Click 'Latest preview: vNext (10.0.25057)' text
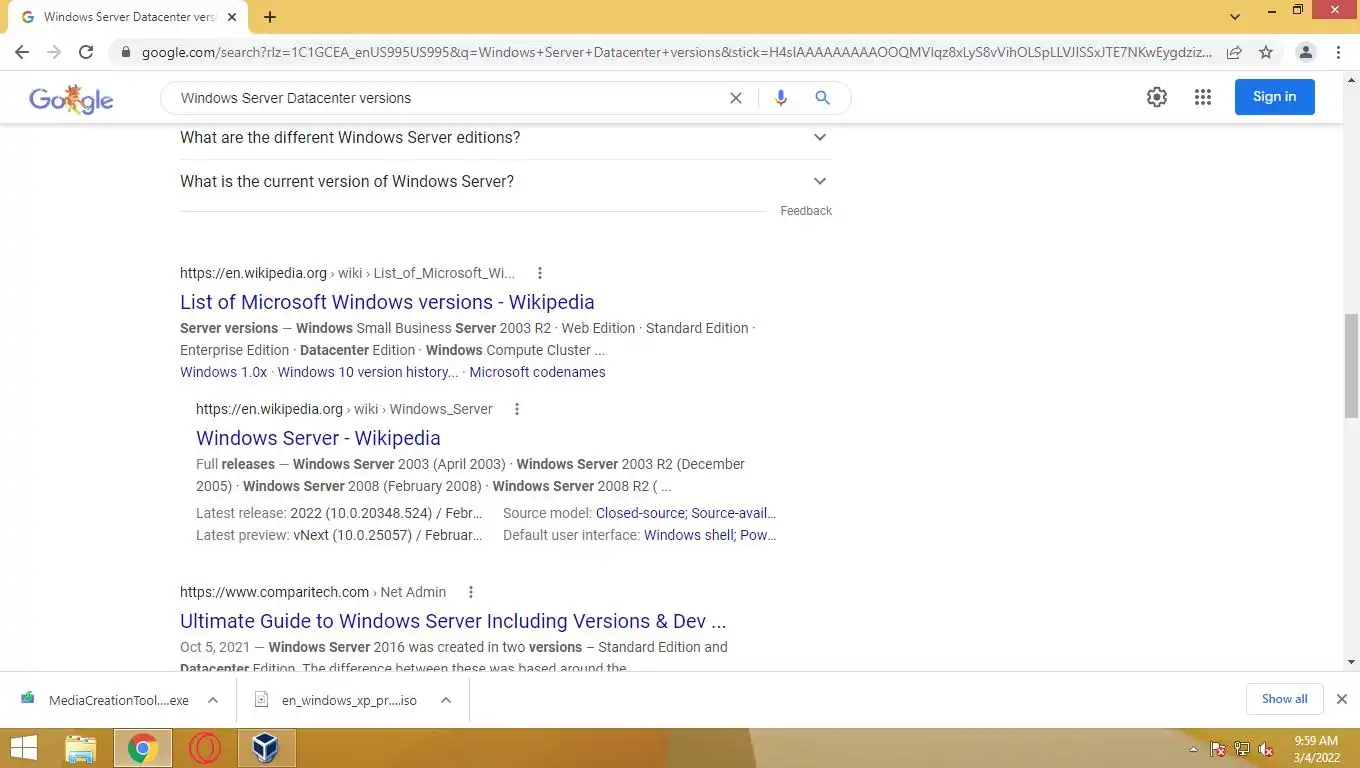 point(339,535)
